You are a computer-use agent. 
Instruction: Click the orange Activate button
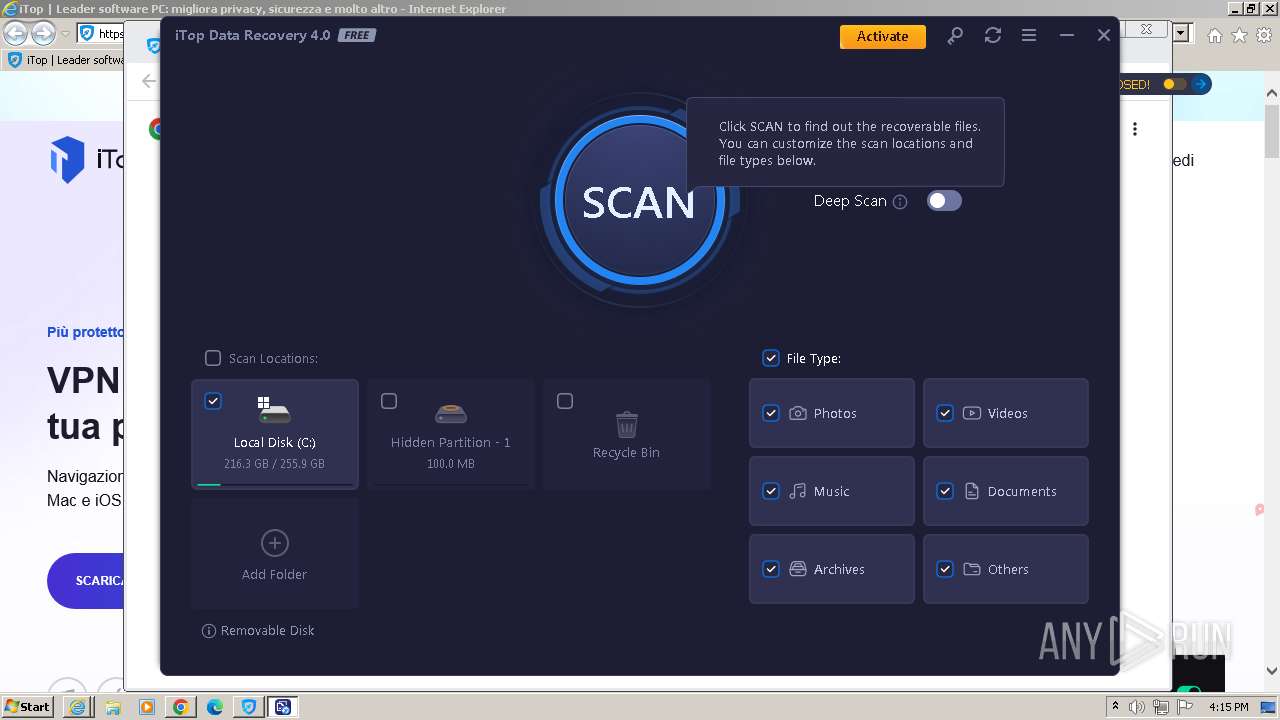point(883,36)
